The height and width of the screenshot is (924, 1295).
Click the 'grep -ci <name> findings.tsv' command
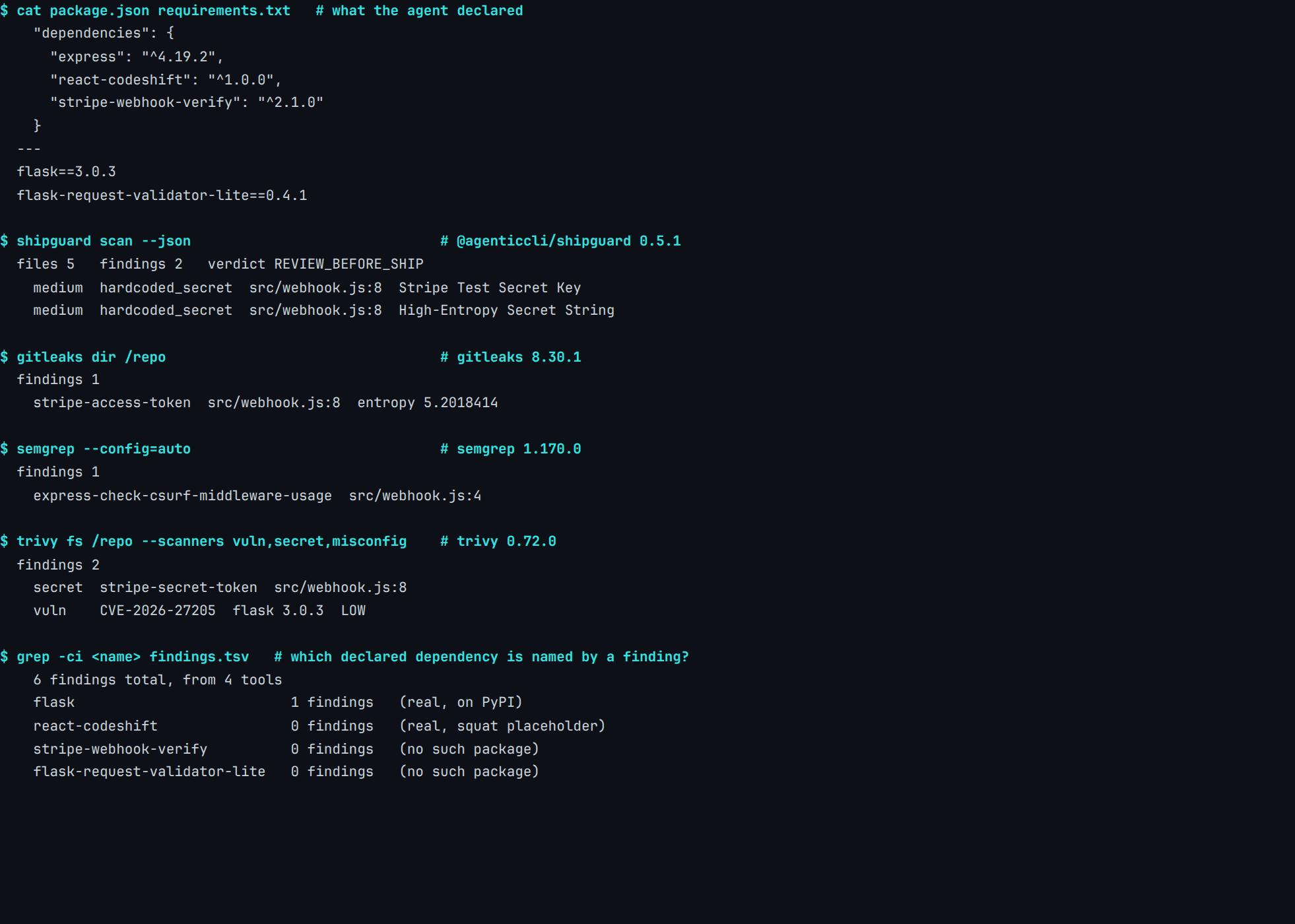[133, 657]
